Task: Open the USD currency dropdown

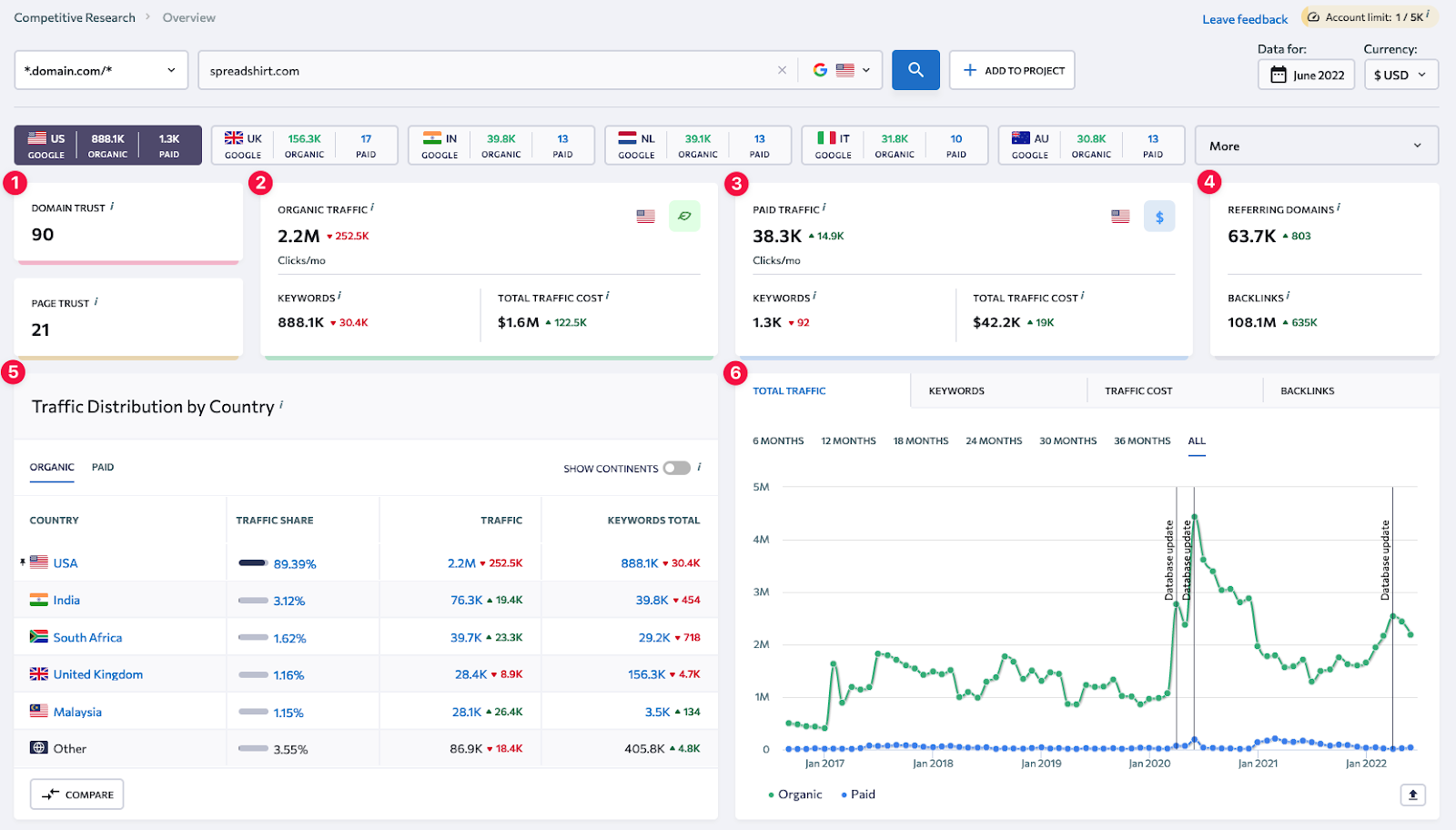Action: point(1400,75)
